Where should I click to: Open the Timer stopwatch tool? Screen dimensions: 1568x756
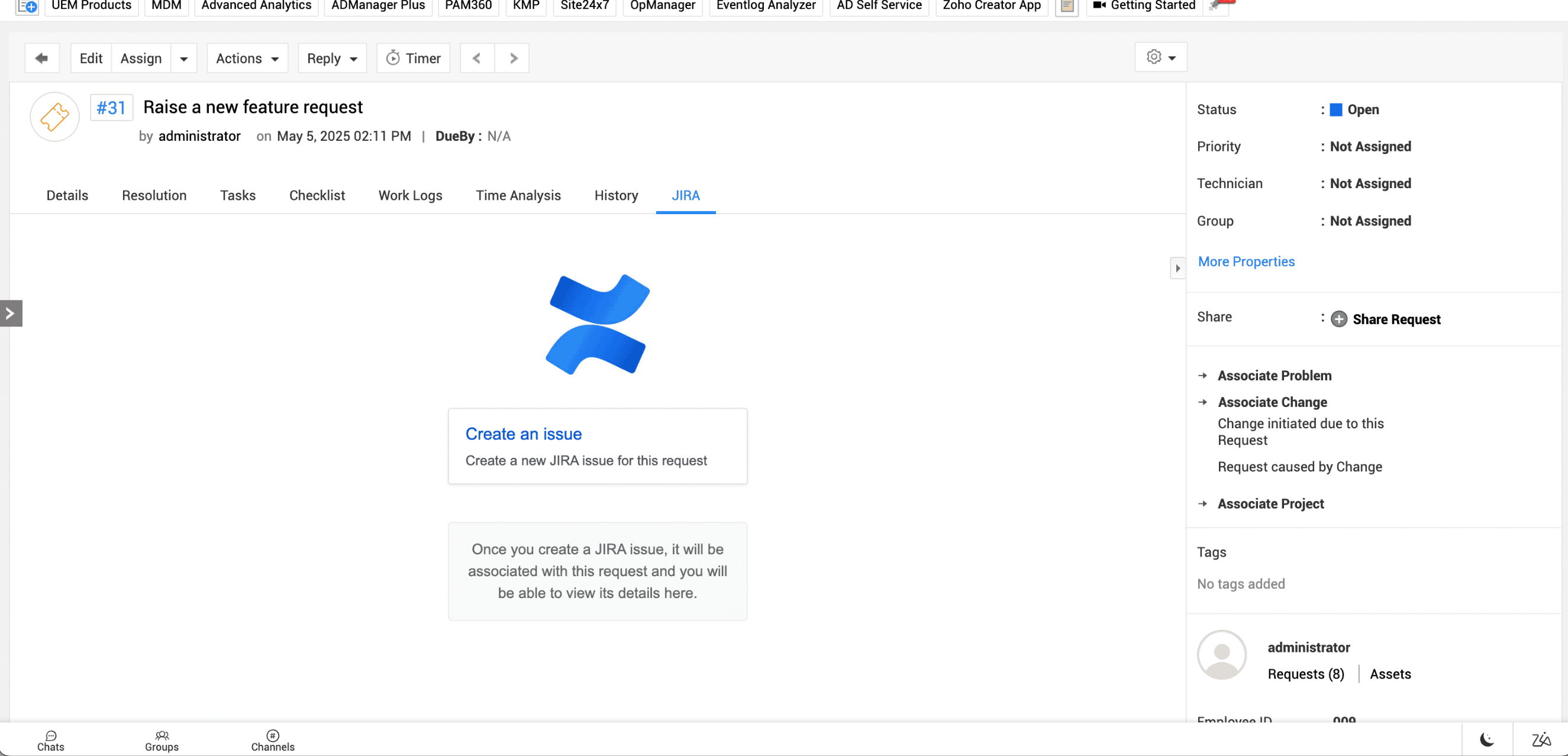click(414, 59)
